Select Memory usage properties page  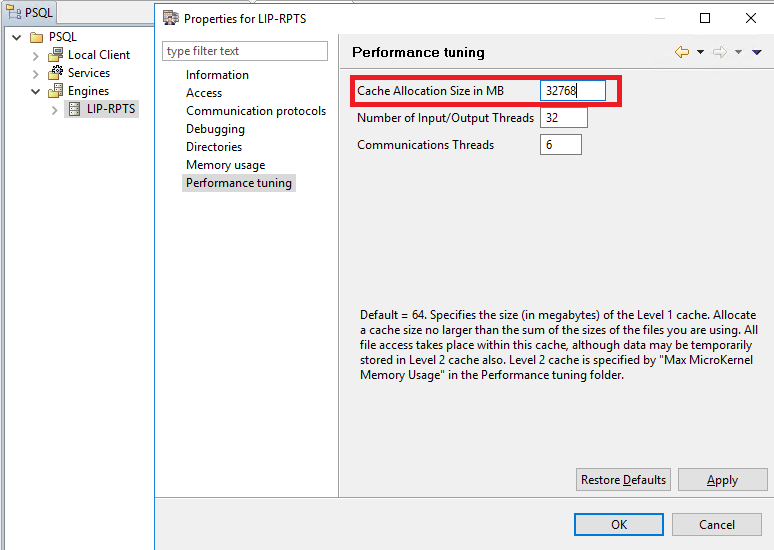coord(225,165)
